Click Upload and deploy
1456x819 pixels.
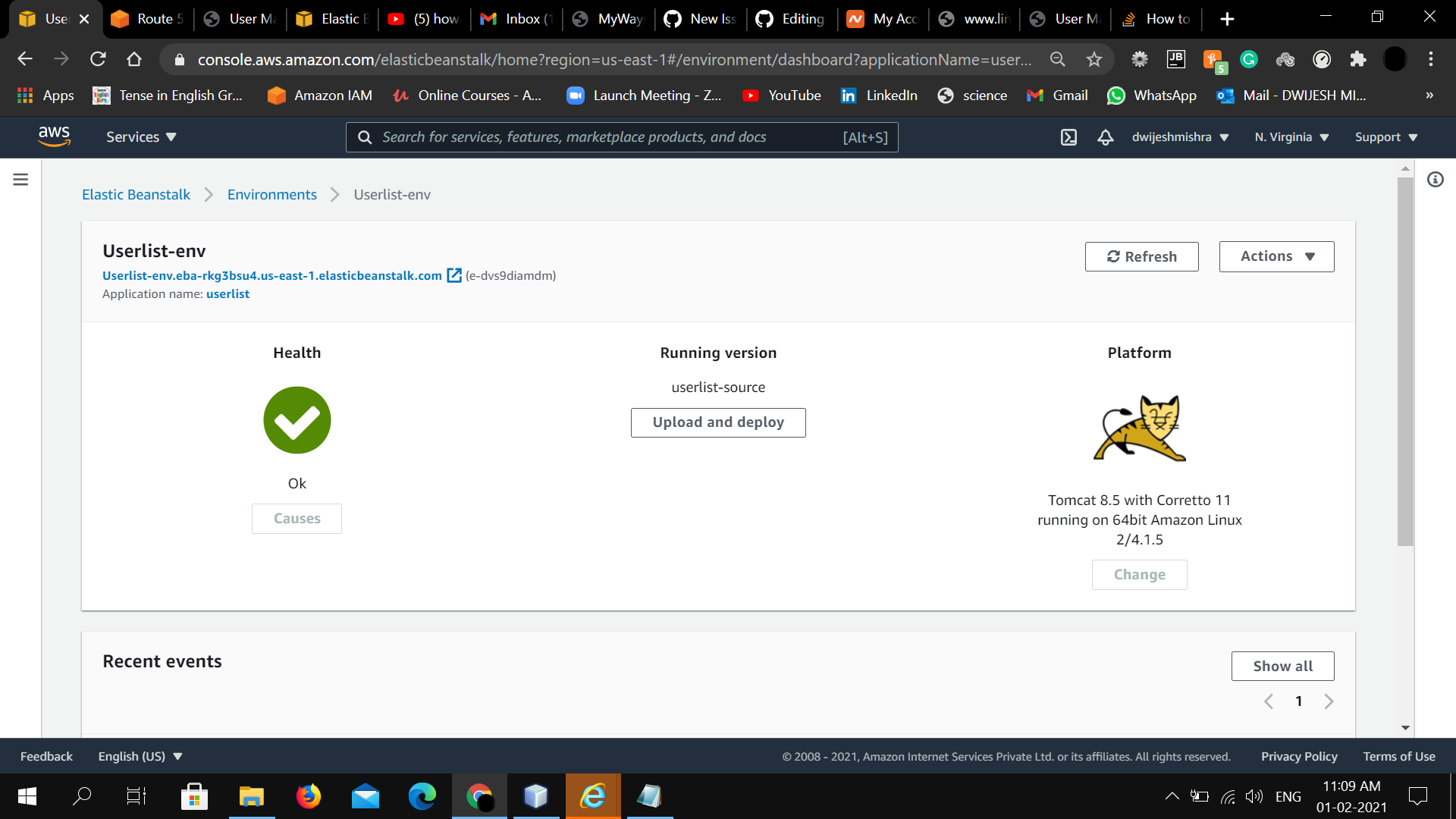[x=717, y=422]
